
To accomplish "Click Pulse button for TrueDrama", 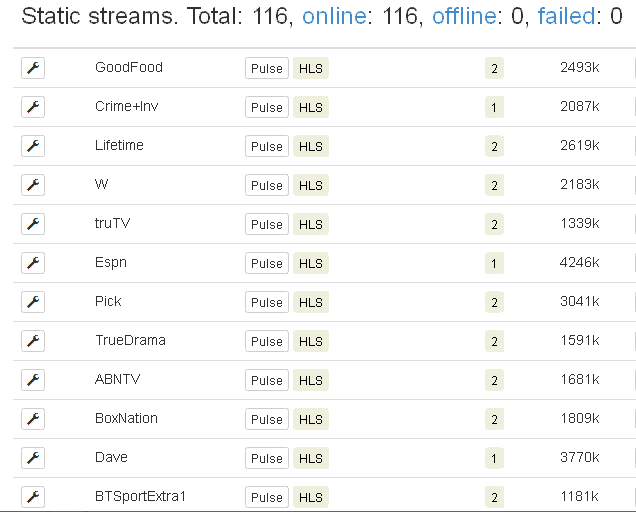I will click(267, 340).
